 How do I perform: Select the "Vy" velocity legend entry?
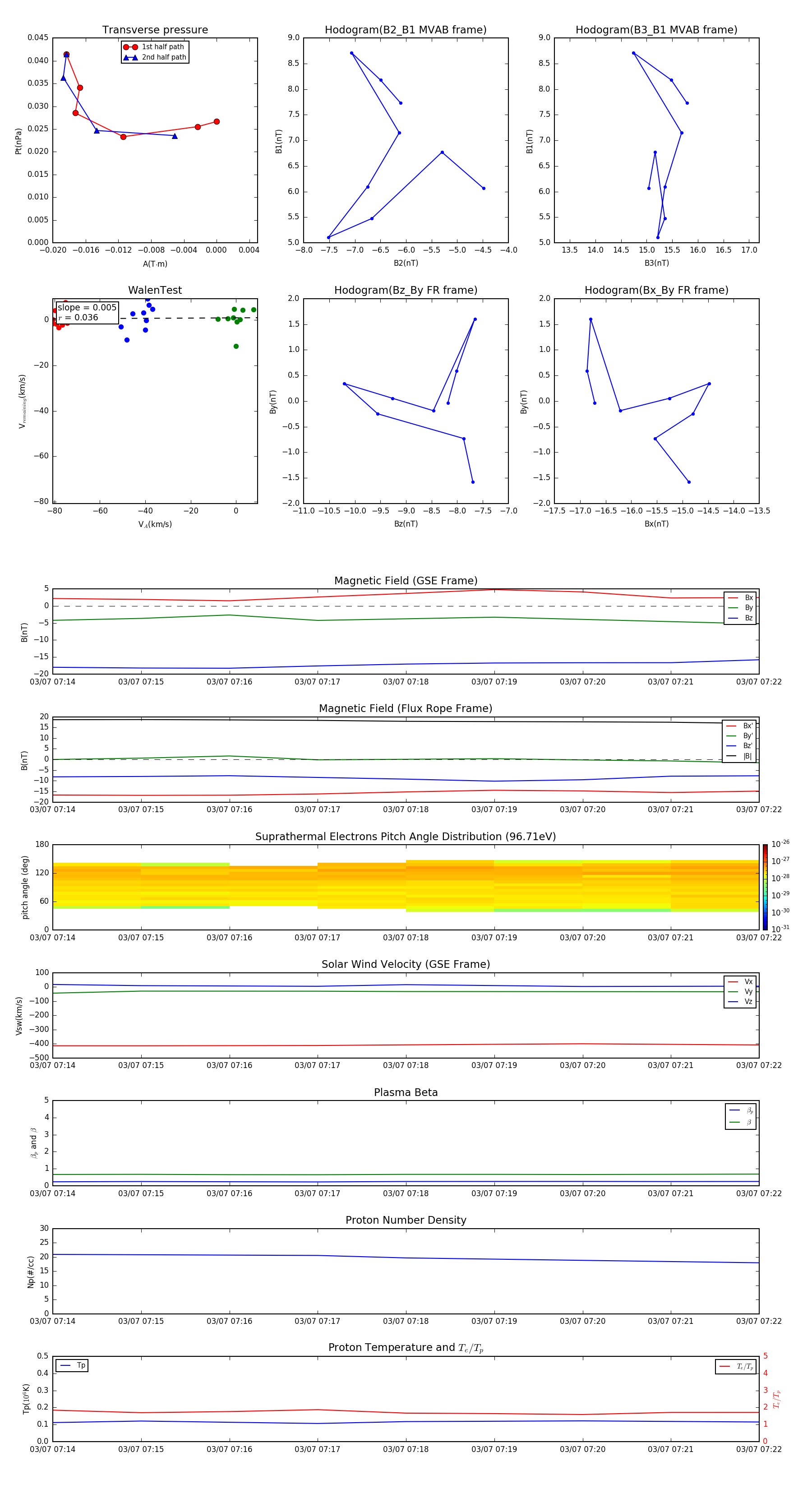[740, 991]
